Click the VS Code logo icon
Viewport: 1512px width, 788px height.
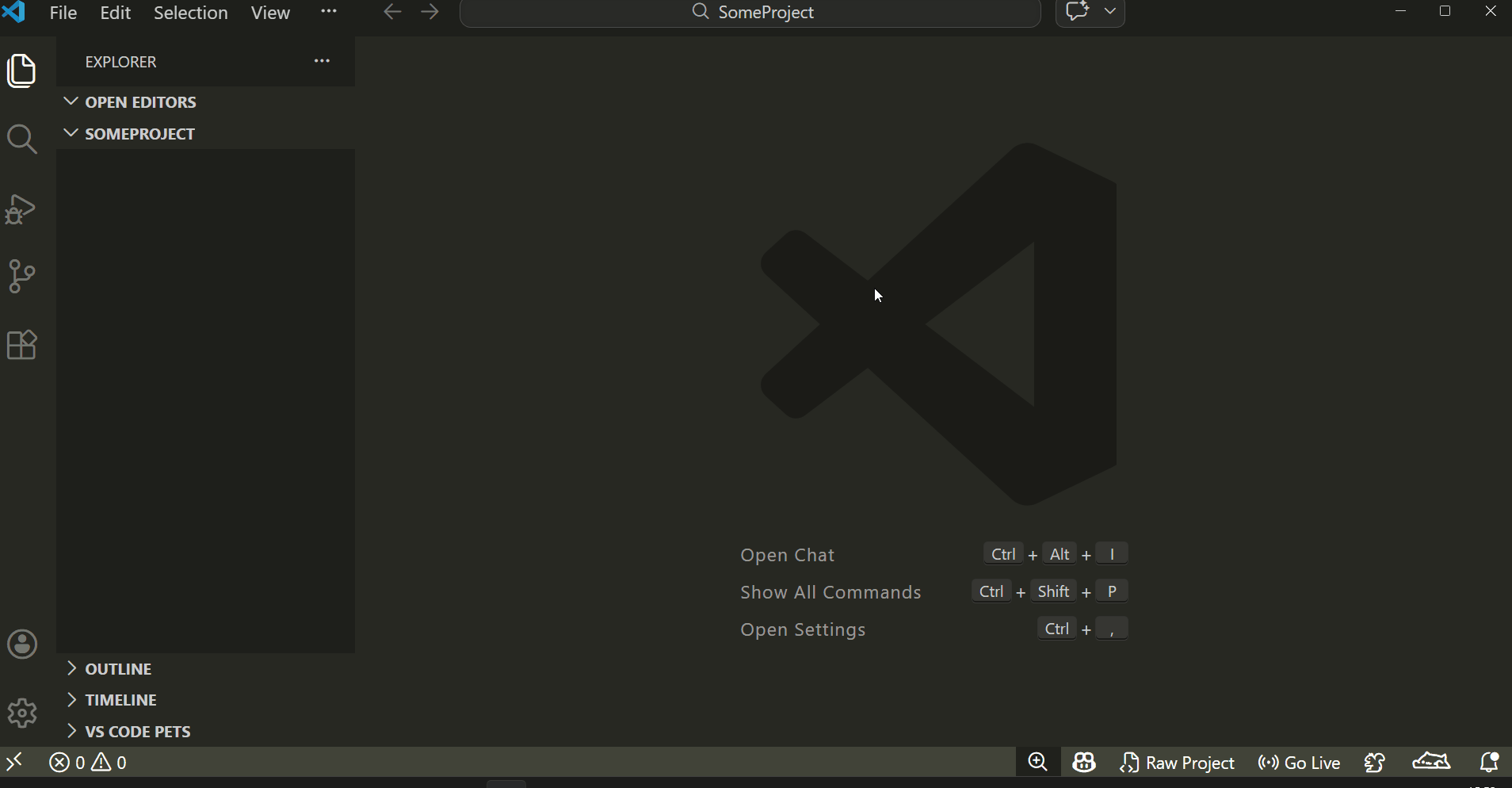[15, 12]
